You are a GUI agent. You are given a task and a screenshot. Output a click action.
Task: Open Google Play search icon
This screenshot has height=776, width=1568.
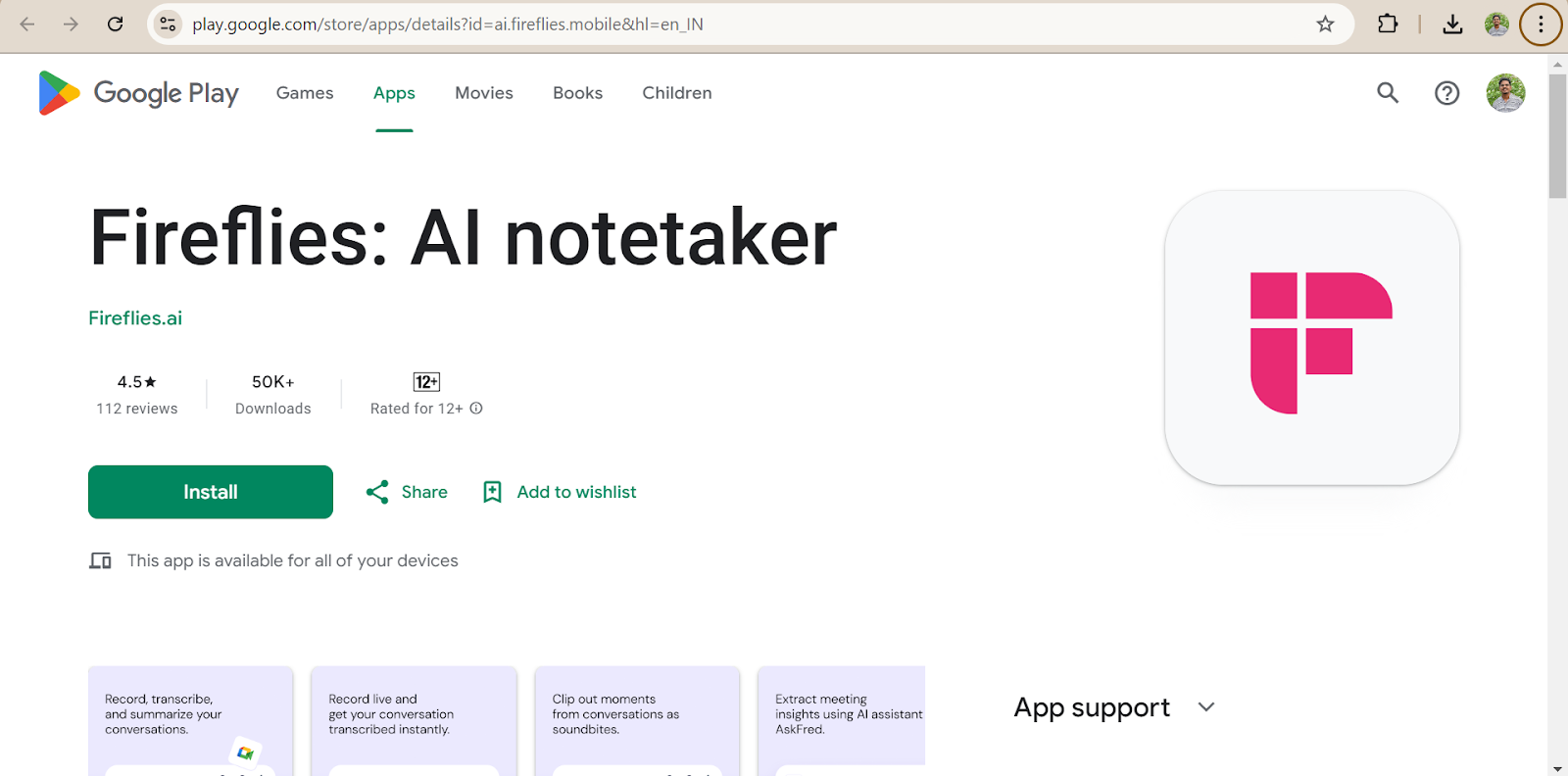[1388, 93]
